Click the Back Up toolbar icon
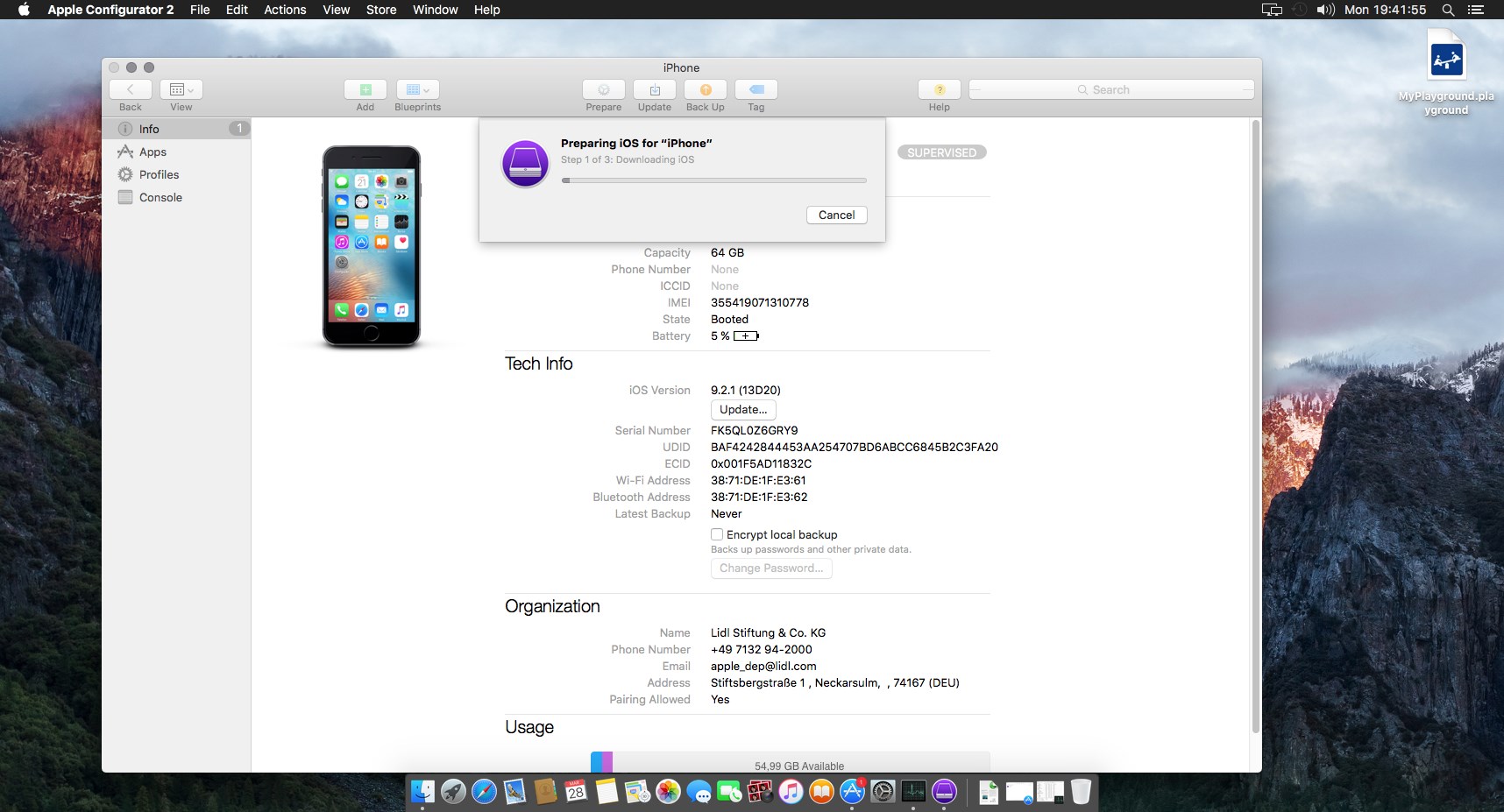1504x812 pixels. click(x=706, y=89)
